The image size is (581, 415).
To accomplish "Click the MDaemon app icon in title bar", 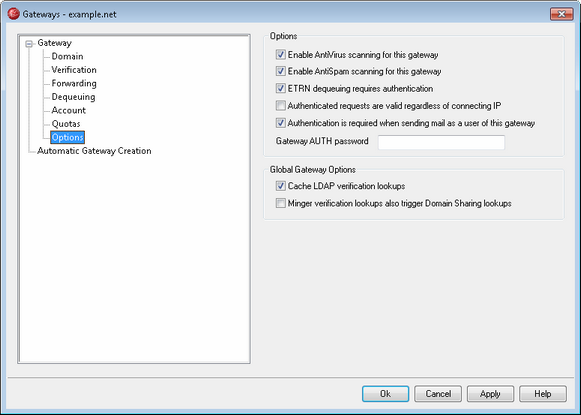I will pyautogui.click(x=13, y=14).
